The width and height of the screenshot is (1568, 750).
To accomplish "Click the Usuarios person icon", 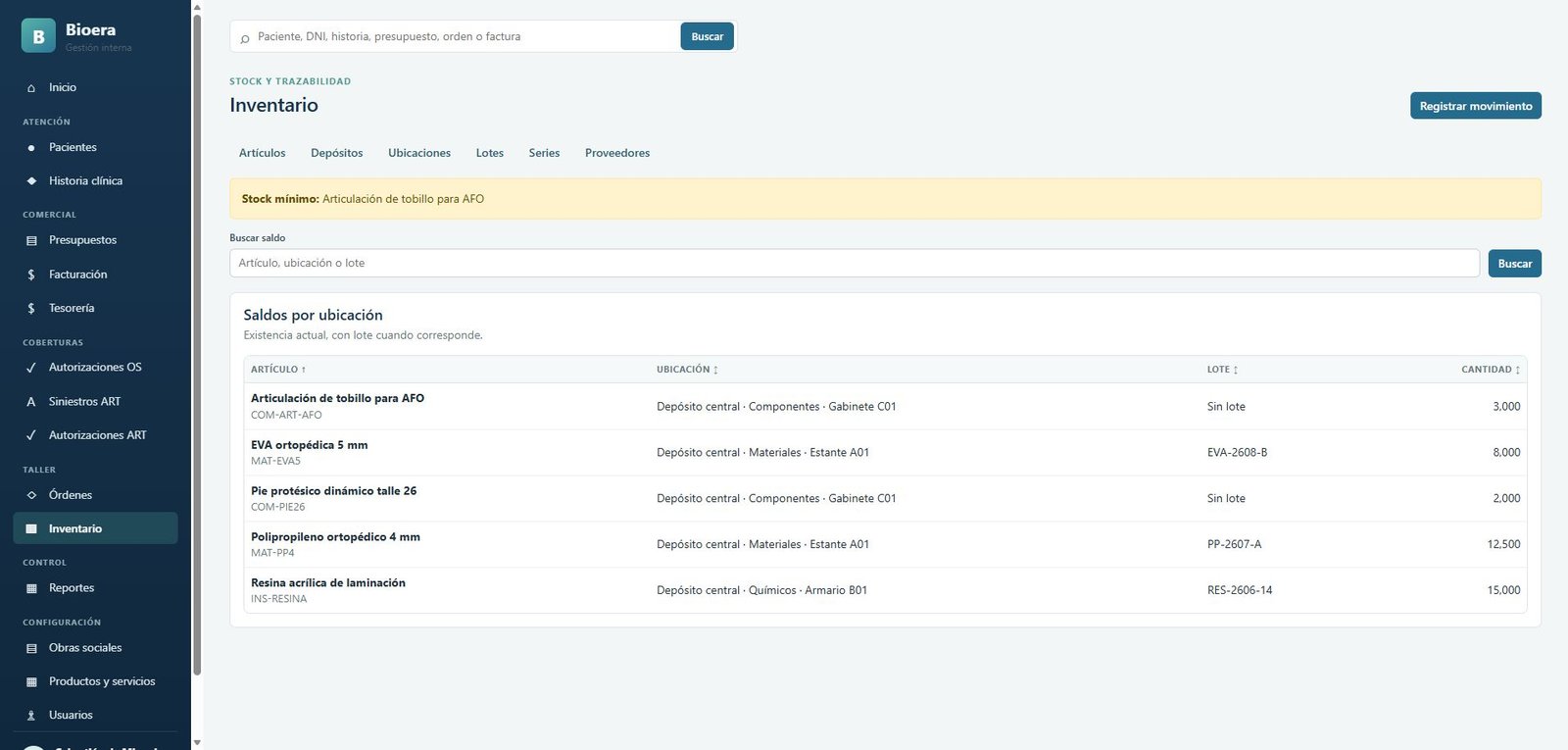I will pos(31,716).
